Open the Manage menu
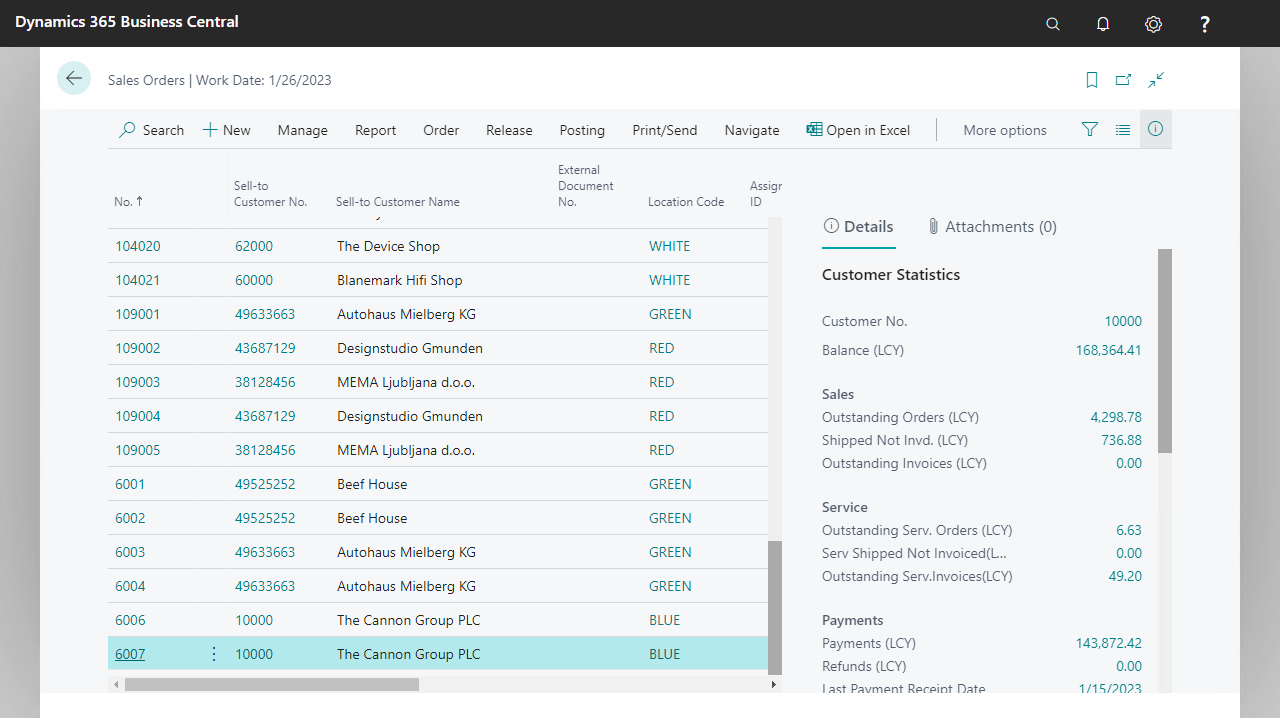Viewport: 1280px width, 720px height. (x=303, y=130)
